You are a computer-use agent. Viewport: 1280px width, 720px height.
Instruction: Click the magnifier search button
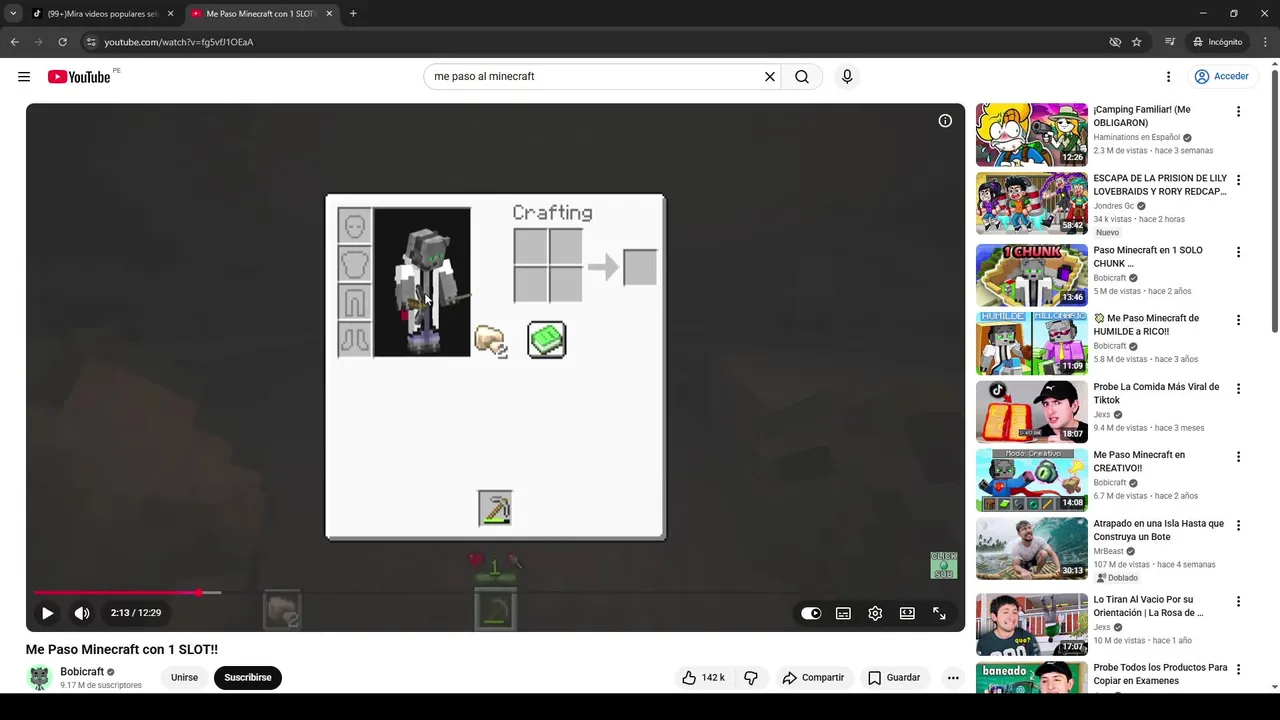pyautogui.click(x=802, y=77)
